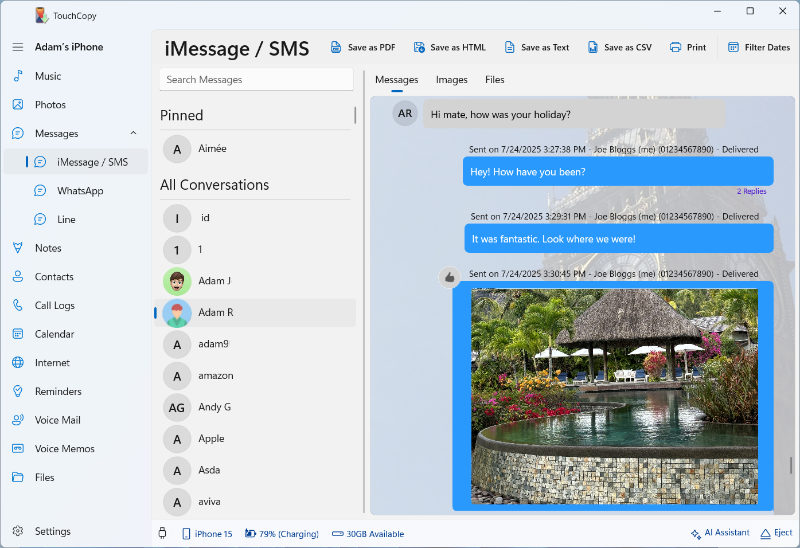Click the Print button label
Image resolution: width=800 pixels, height=548 pixels.
click(696, 47)
